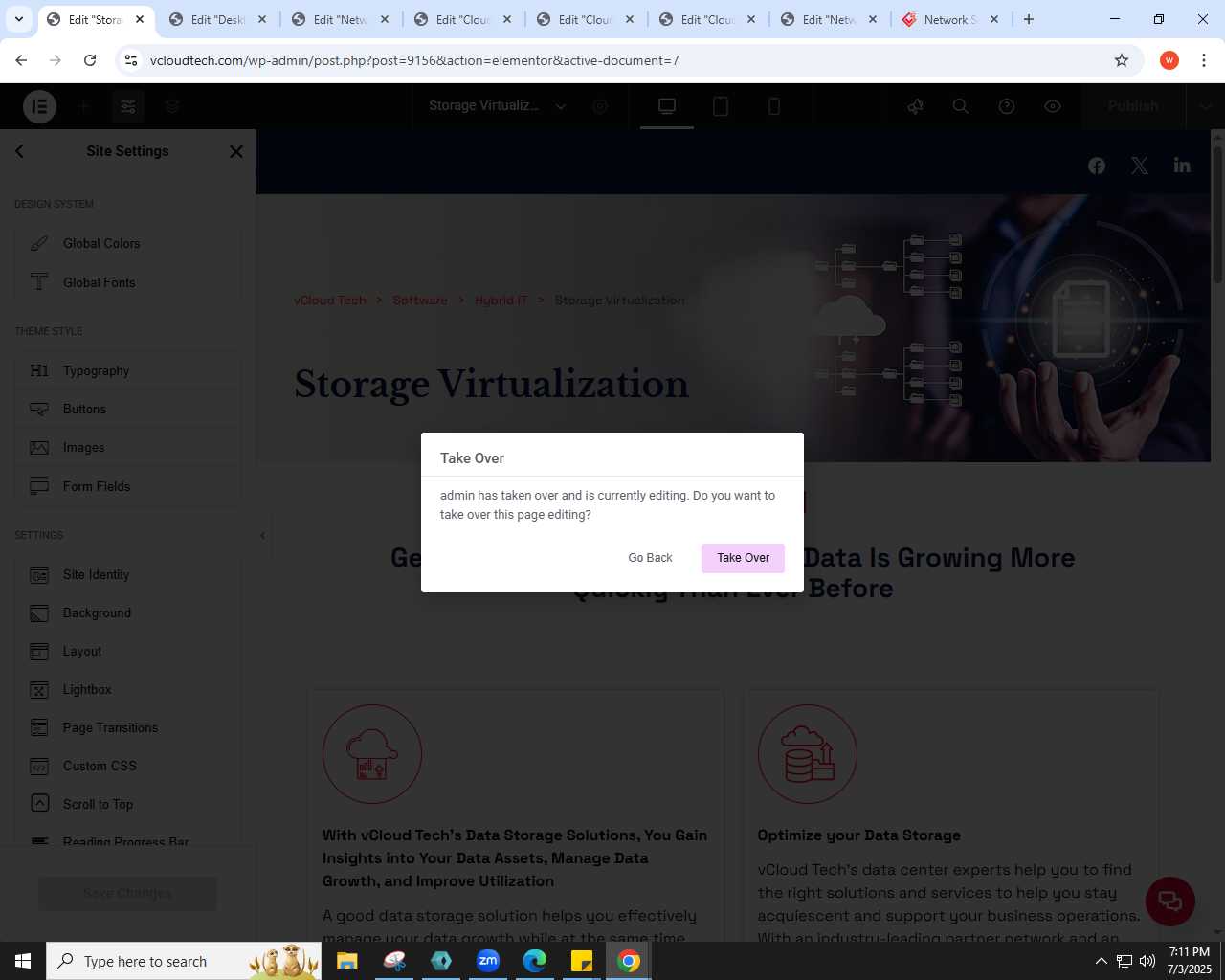This screenshot has width=1225, height=980.
Task: Open a new browser tab
Action: point(1029,19)
